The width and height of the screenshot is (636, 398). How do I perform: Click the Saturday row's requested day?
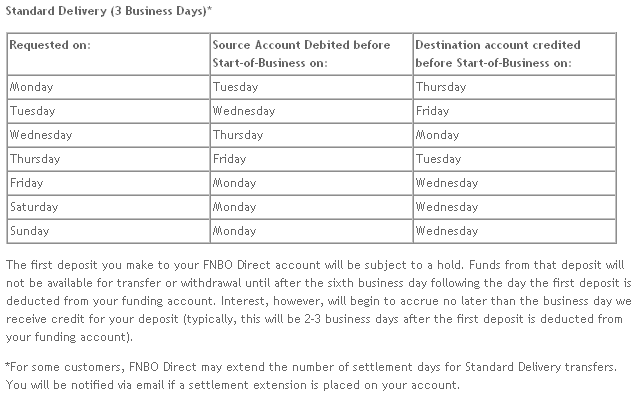(x=108, y=207)
